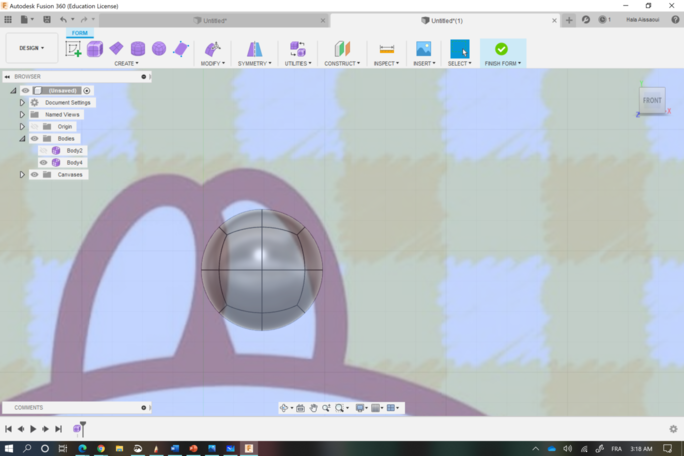Toggle visibility of Body4
This screenshot has width=684, height=456.
[x=44, y=162]
